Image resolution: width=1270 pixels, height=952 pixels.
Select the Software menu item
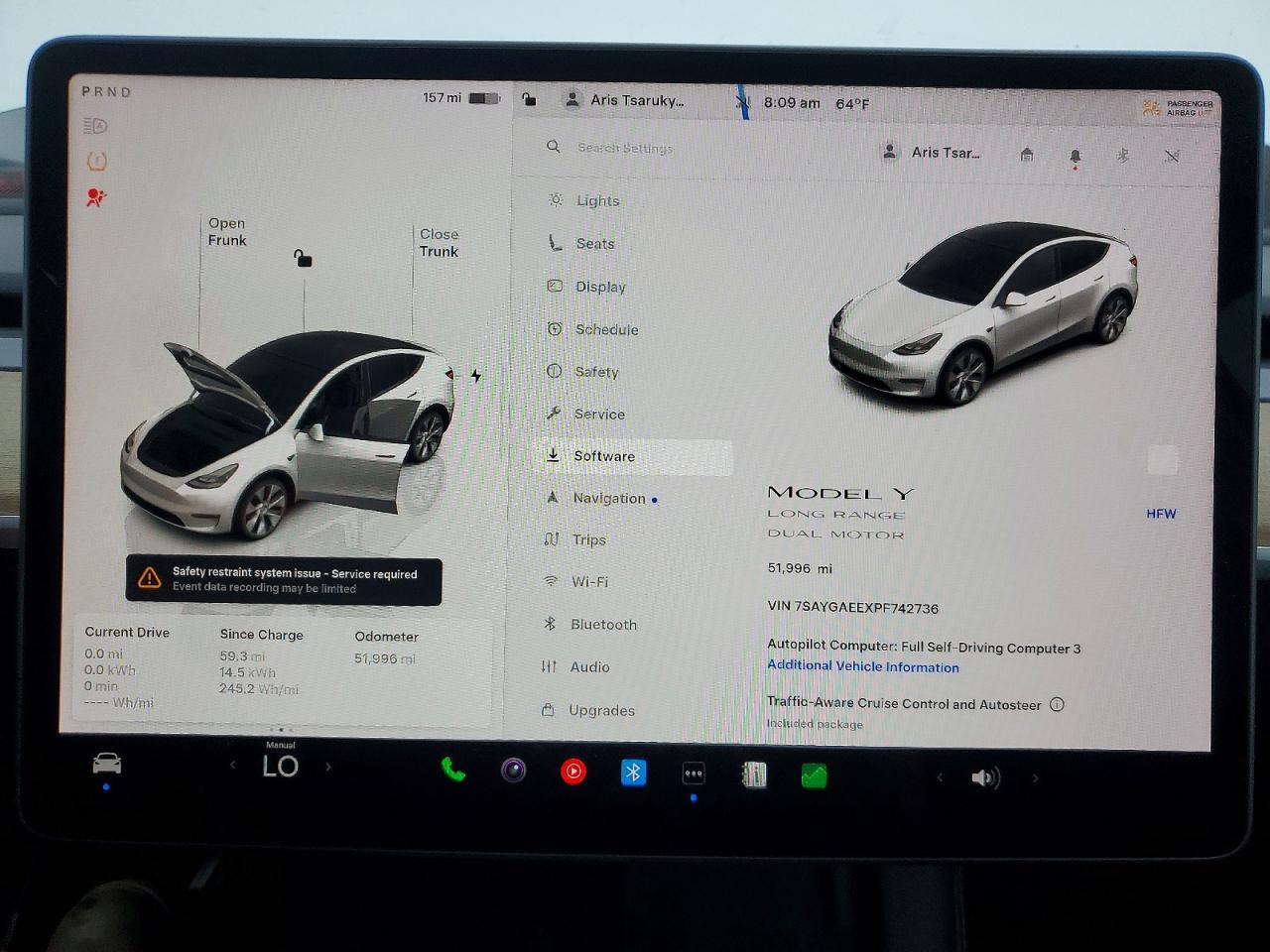(636, 456)
